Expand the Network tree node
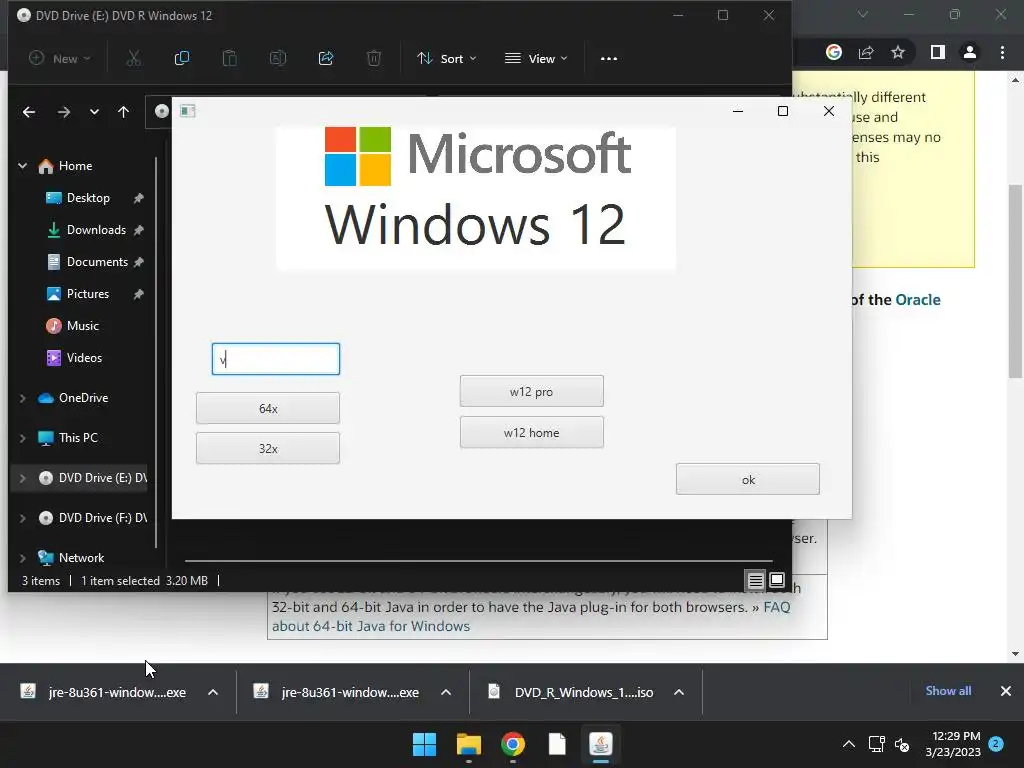Screen dimensions: 1024x768 click(23, 558)
